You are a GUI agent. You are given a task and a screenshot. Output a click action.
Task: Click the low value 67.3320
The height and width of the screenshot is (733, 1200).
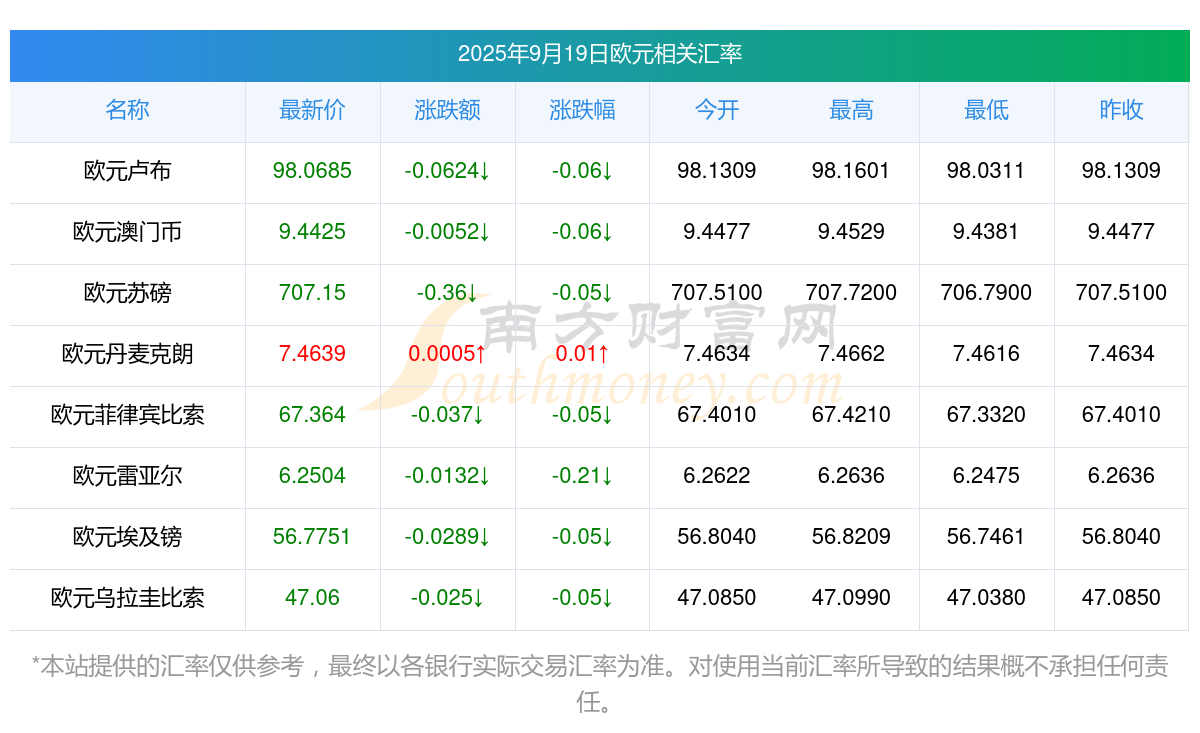tap(986, 415)
